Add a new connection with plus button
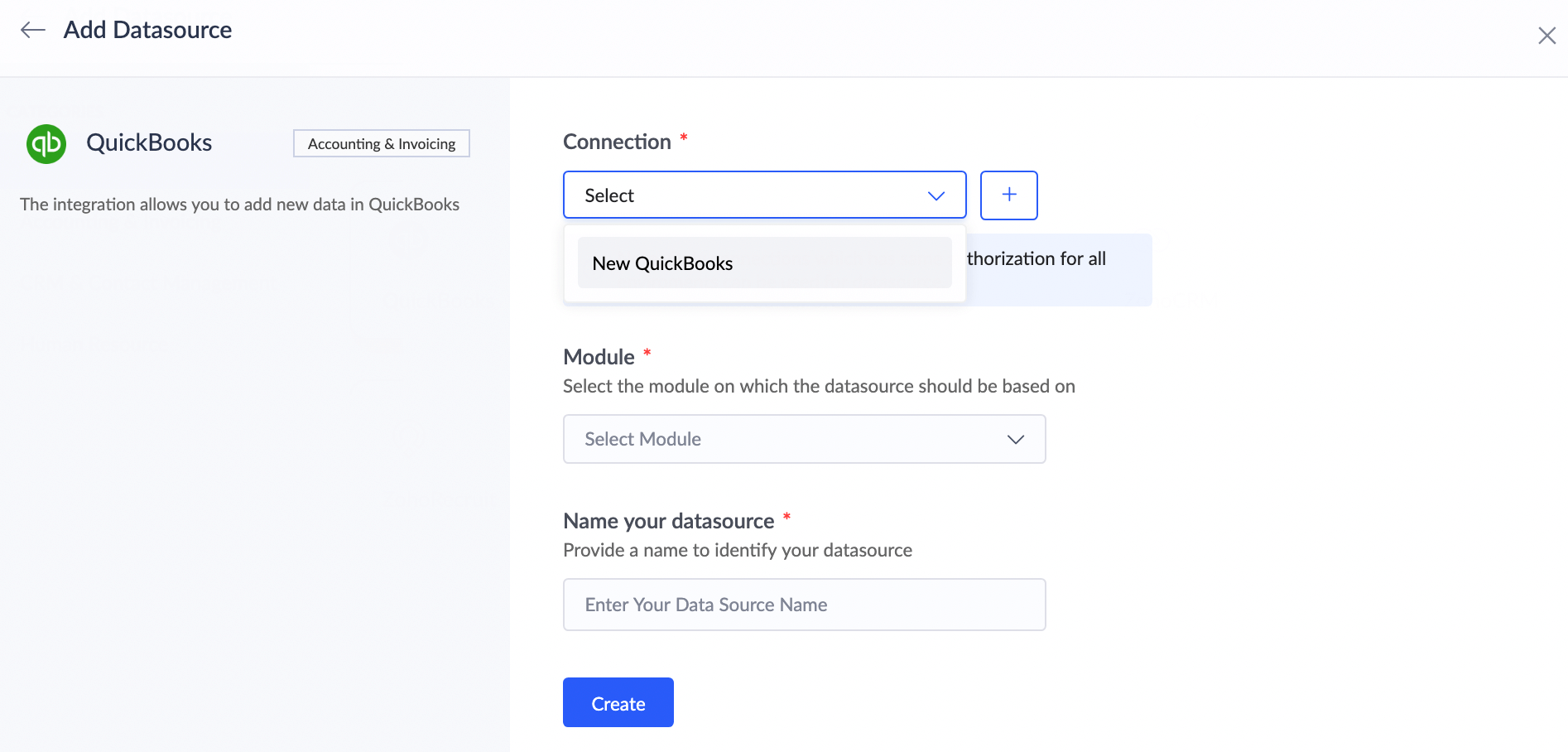This screenshot has height=752, width=1568. coord(1008,195)
